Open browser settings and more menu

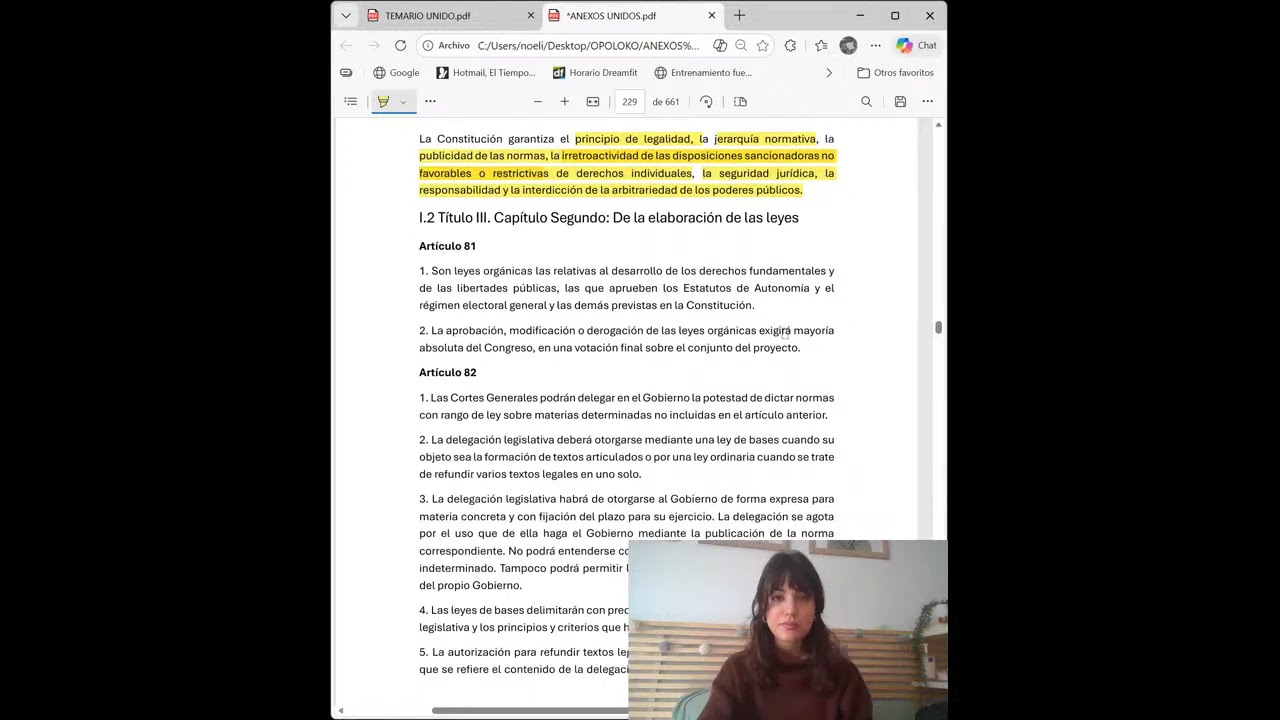pos(876,45)
